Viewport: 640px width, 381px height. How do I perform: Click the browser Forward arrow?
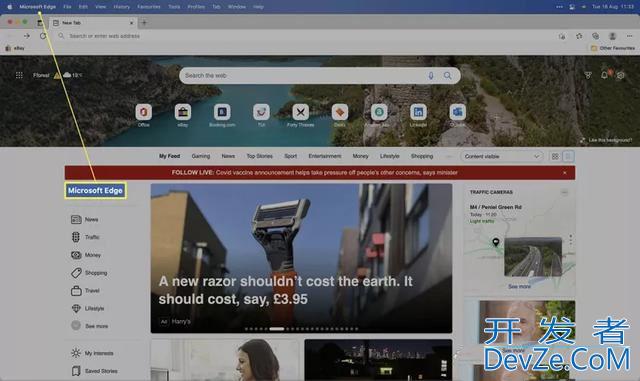point(27,36)
